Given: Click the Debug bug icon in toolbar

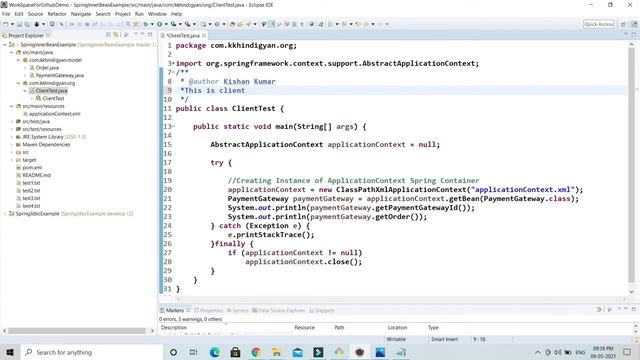Looking at the screenshot, I should click(x=145, y=24).
